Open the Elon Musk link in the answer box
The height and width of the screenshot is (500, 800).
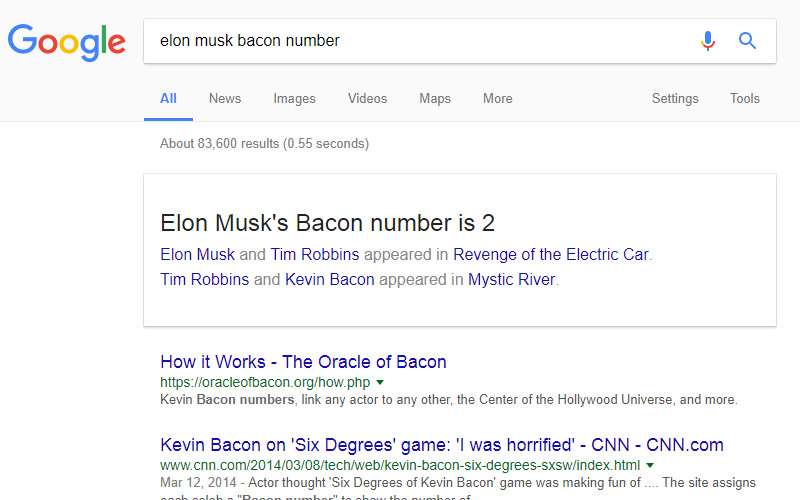pyautogui.click(x=197, y=254)
